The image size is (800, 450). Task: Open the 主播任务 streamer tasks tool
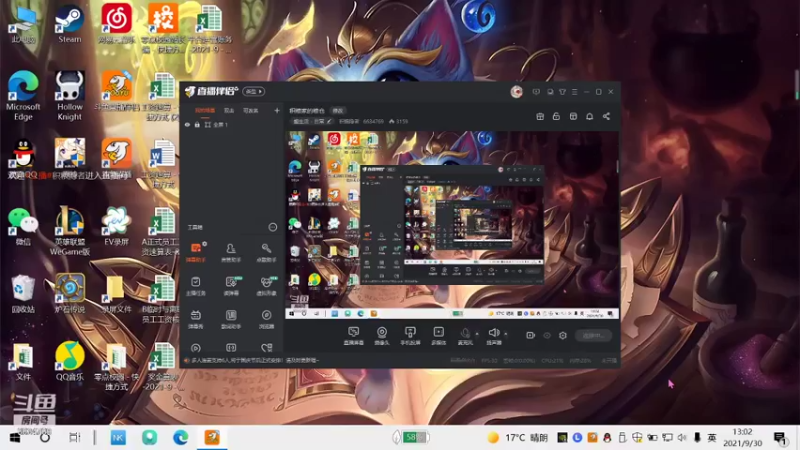(x=196, y=286)
